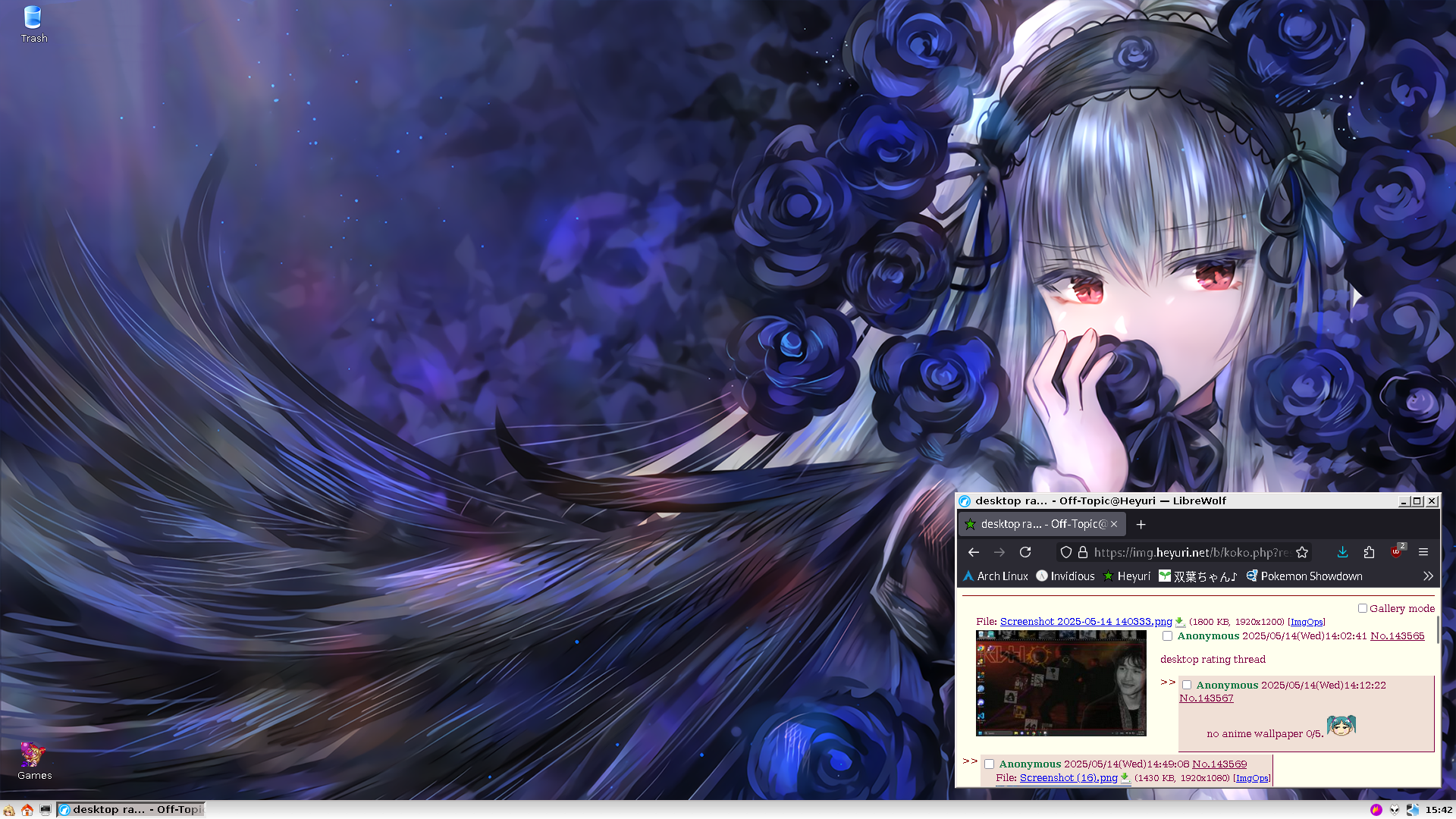1456x819 pixels.
Task: Tick the checkbox for post No.143569
Action: [989, 764]
